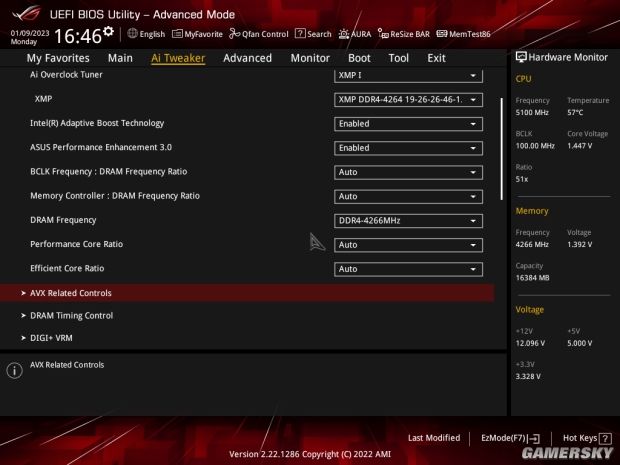Click Last Modified button

(434, 438)
